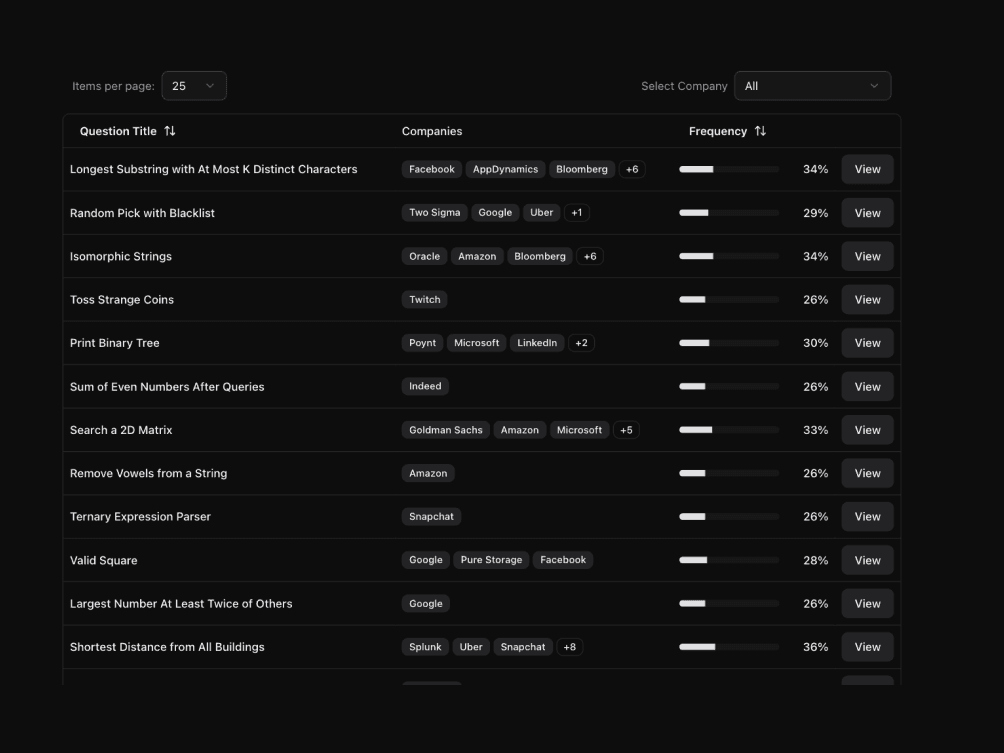The image size is (1004, 753).
Task: Expand +8 companies for Shortest Distance row
Action: click(x=569, y=647)
